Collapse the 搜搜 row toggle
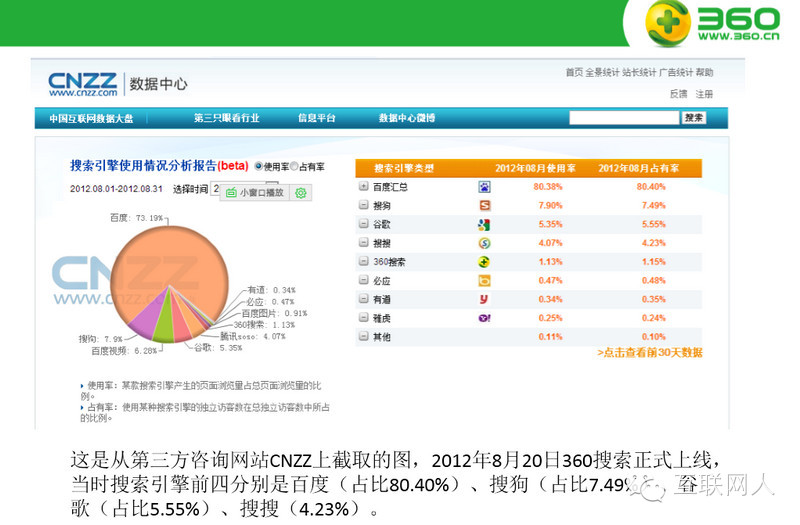The image size is (800, 525). (x=363, y=242)
